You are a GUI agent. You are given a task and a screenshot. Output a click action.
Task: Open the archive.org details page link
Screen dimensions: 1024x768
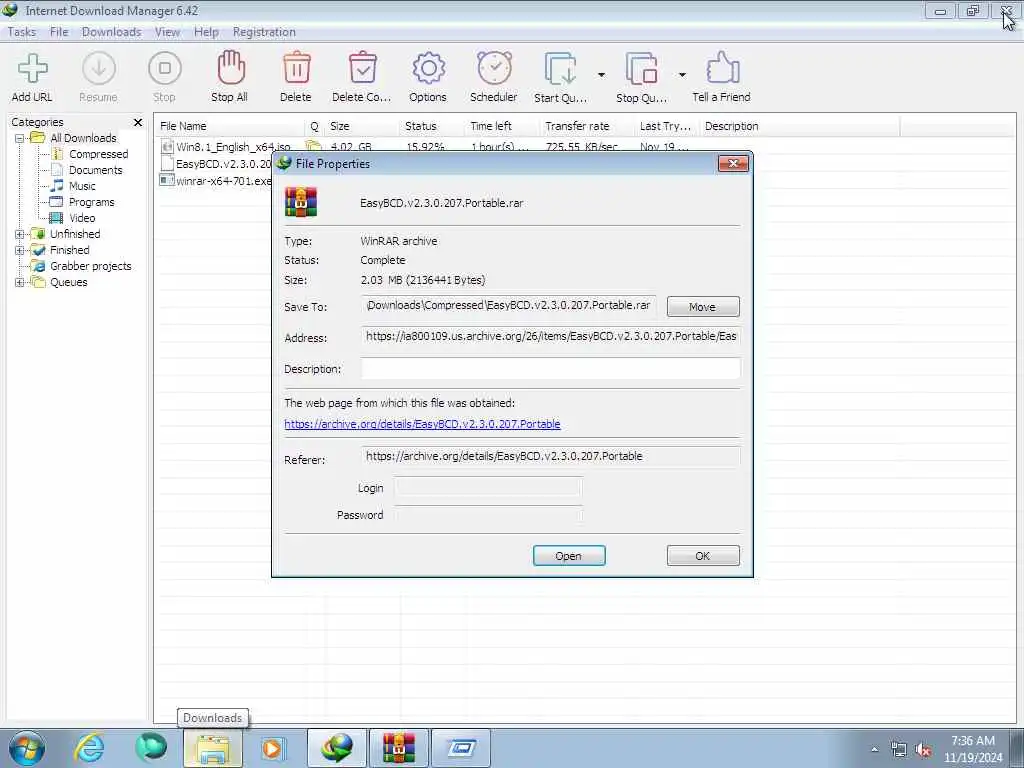422,424
